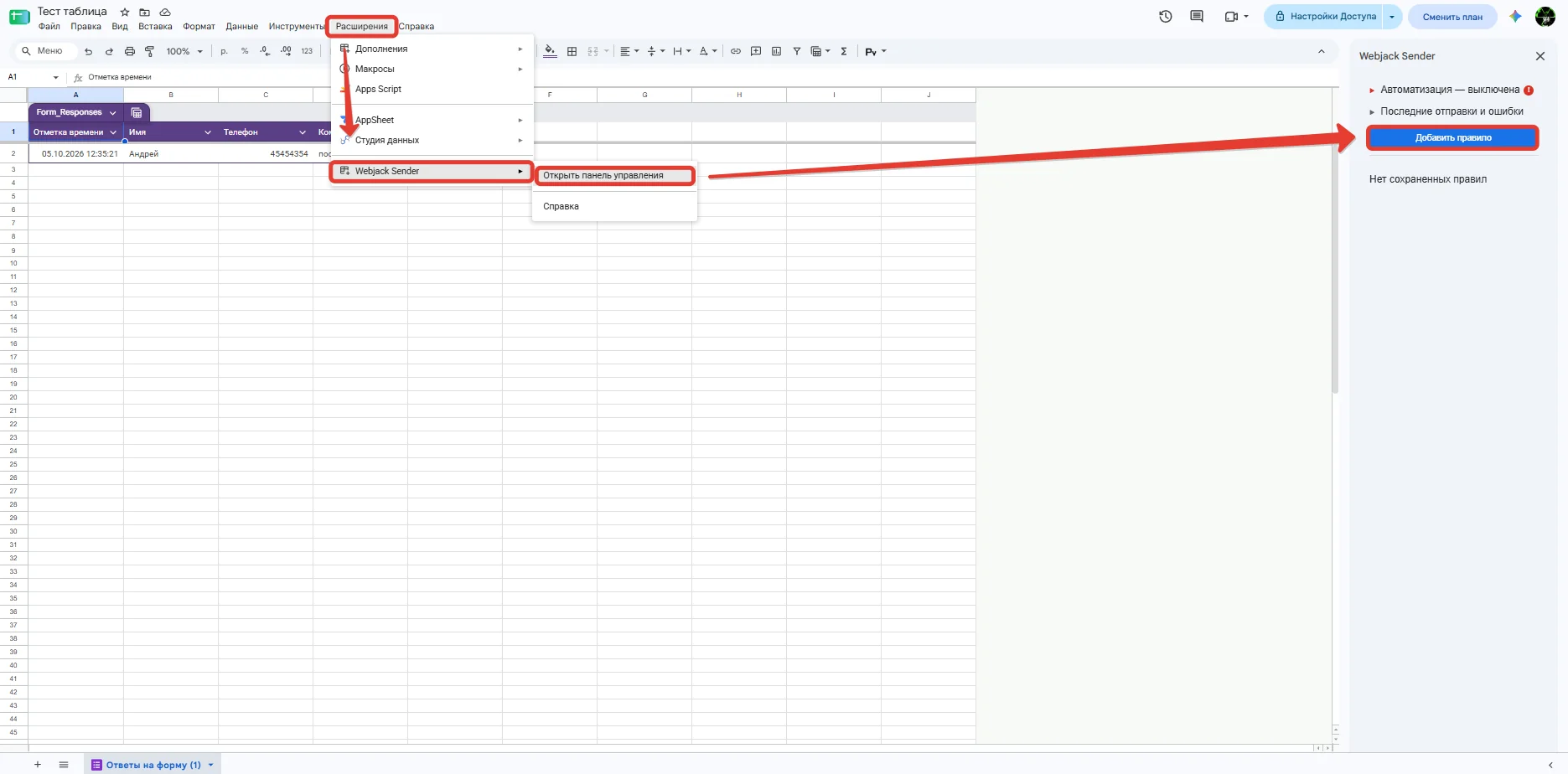Click the Gemini sparkle icon
Screen dimensions: 1568x774
point(1515,17)
